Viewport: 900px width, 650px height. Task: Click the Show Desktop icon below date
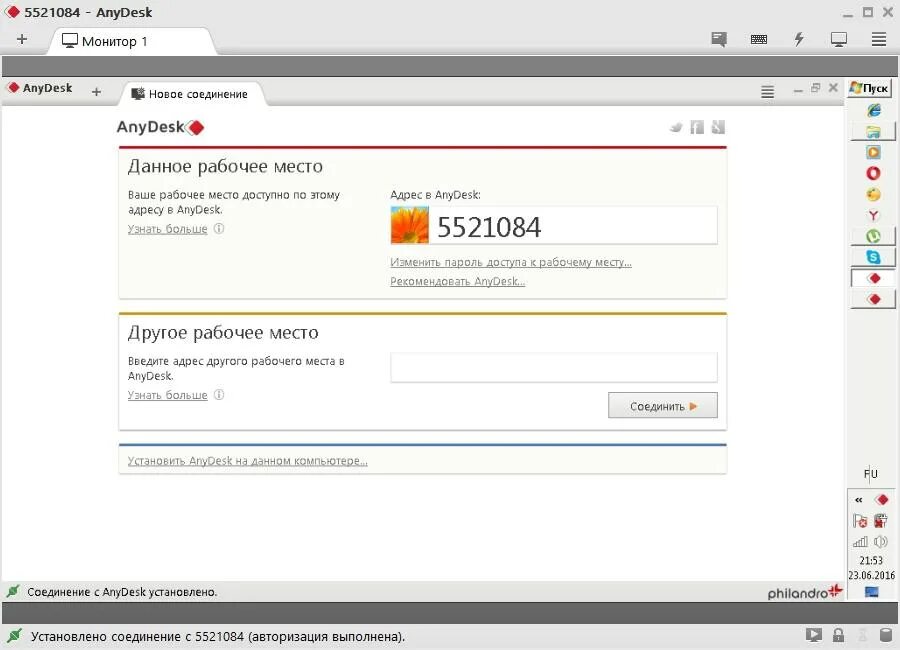(871, 591)
